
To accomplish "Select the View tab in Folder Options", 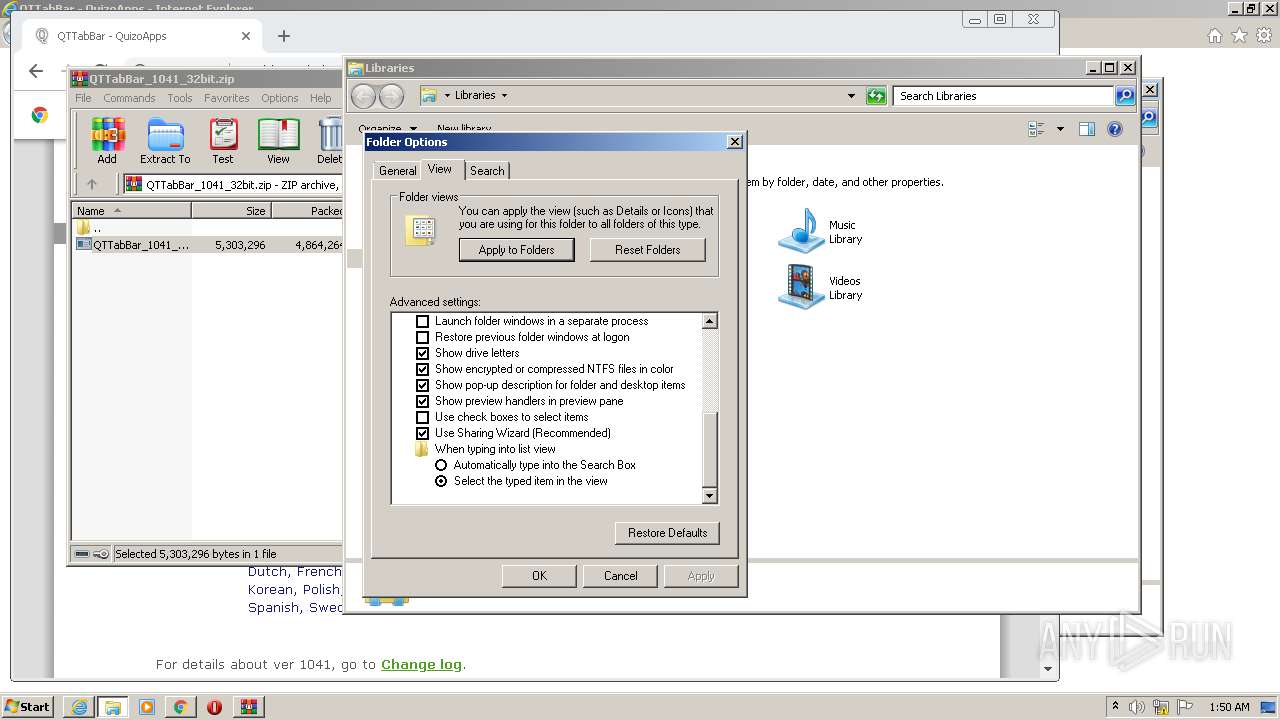I will [440, 169].
